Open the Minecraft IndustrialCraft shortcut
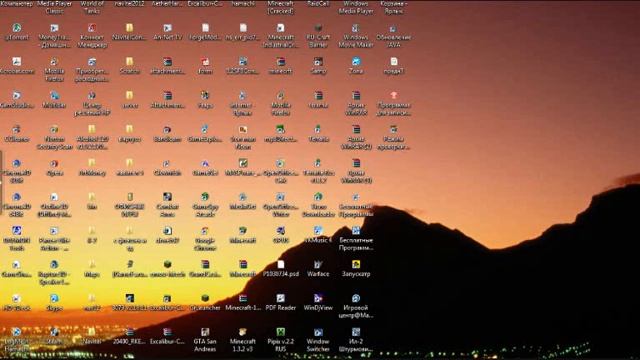Screen dimensions: 640x360 click(x=280, y=28)
